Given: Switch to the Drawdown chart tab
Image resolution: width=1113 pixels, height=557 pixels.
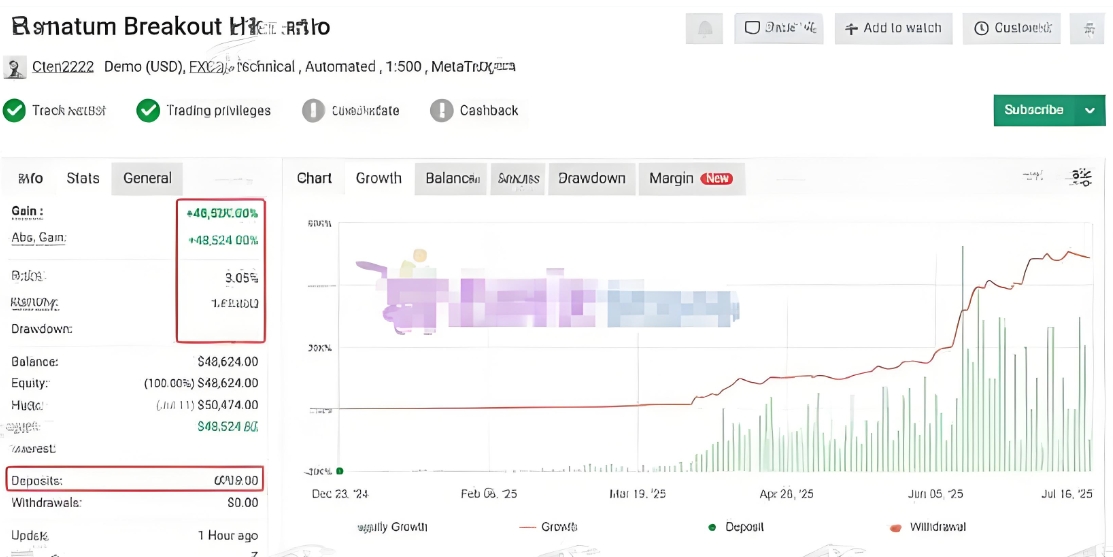Looking at the screenshot, I should (591, 178).
